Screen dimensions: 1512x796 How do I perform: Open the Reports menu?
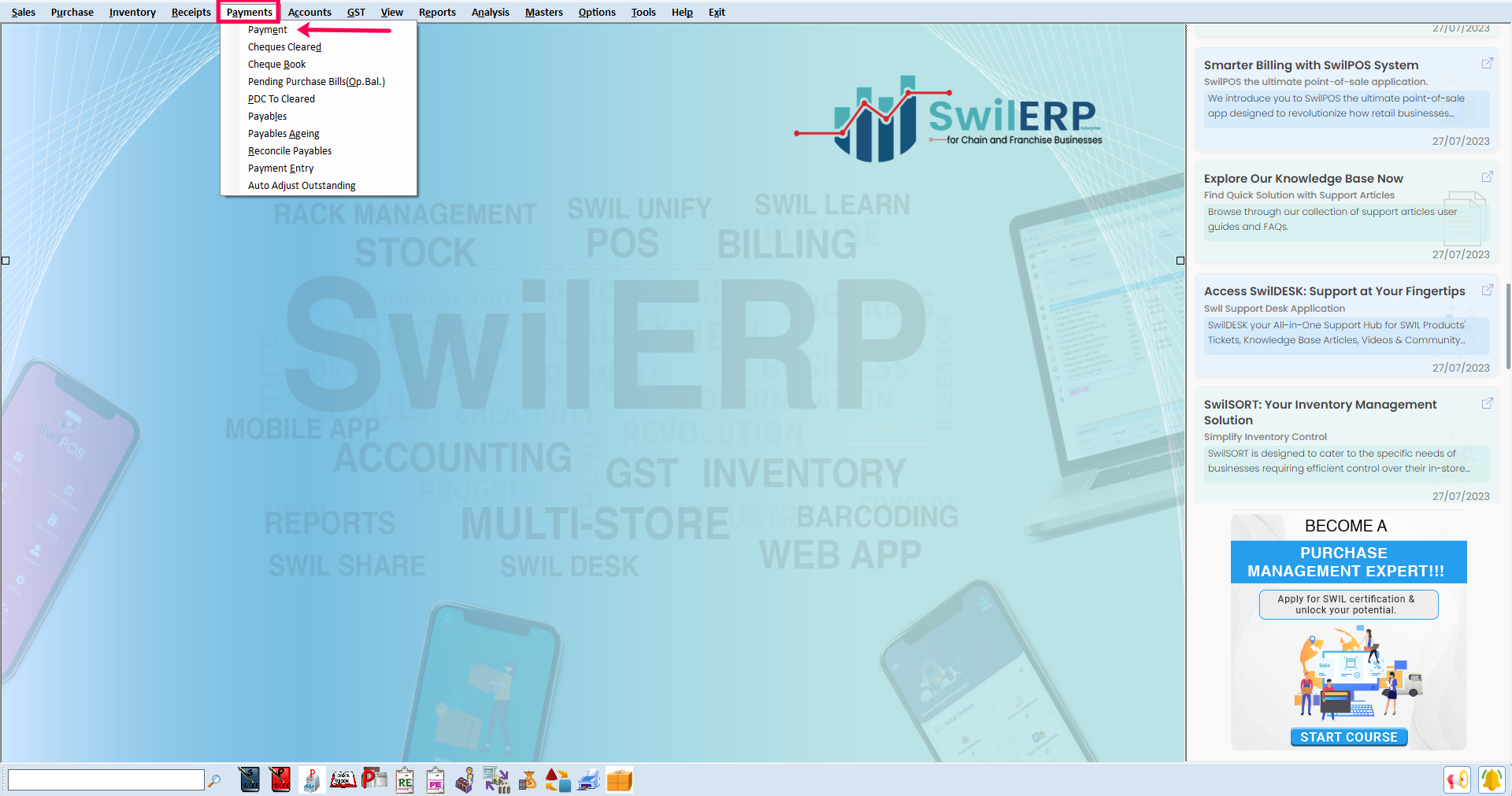pos(437,12)
